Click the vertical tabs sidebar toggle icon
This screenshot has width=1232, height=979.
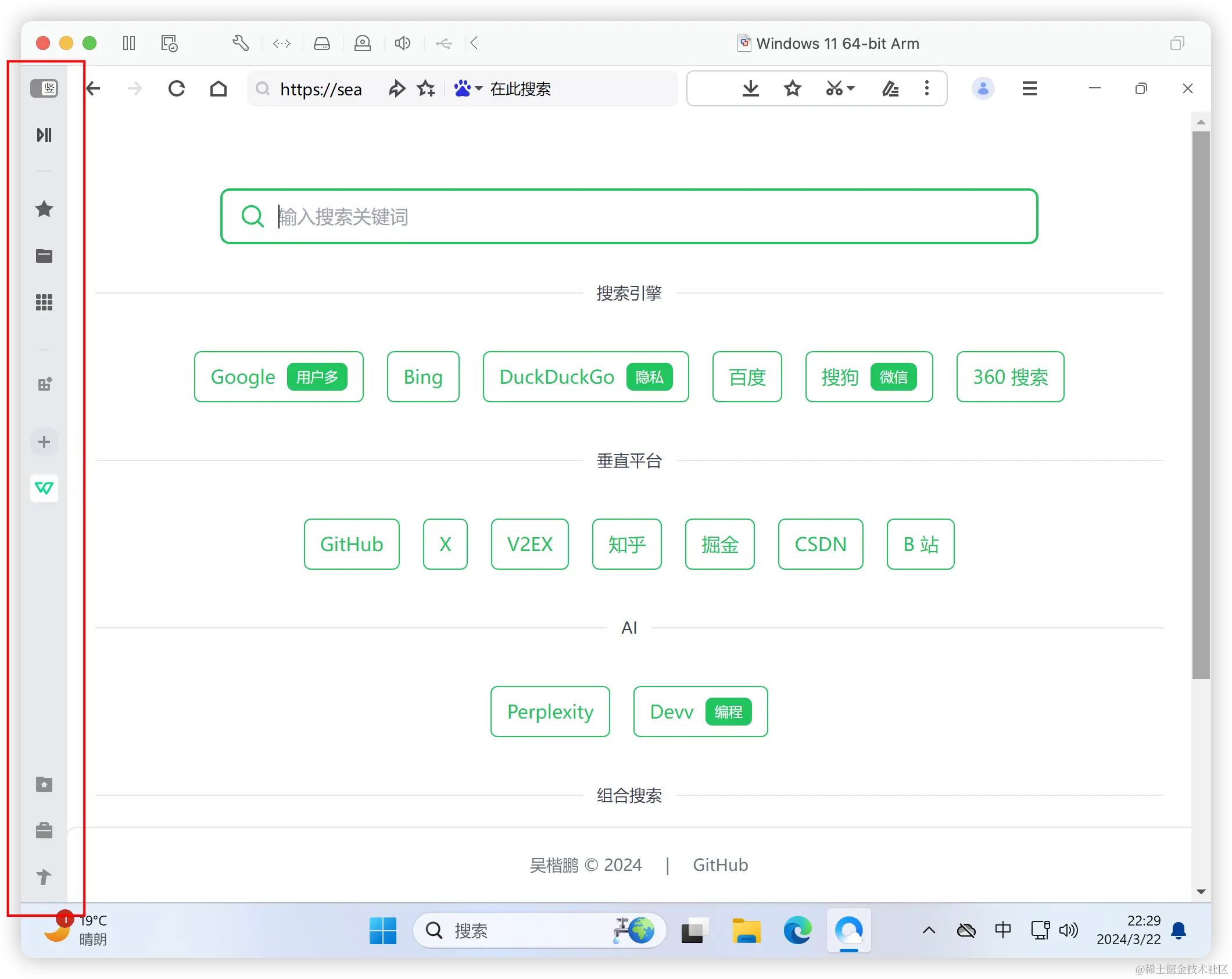(44, 88)
